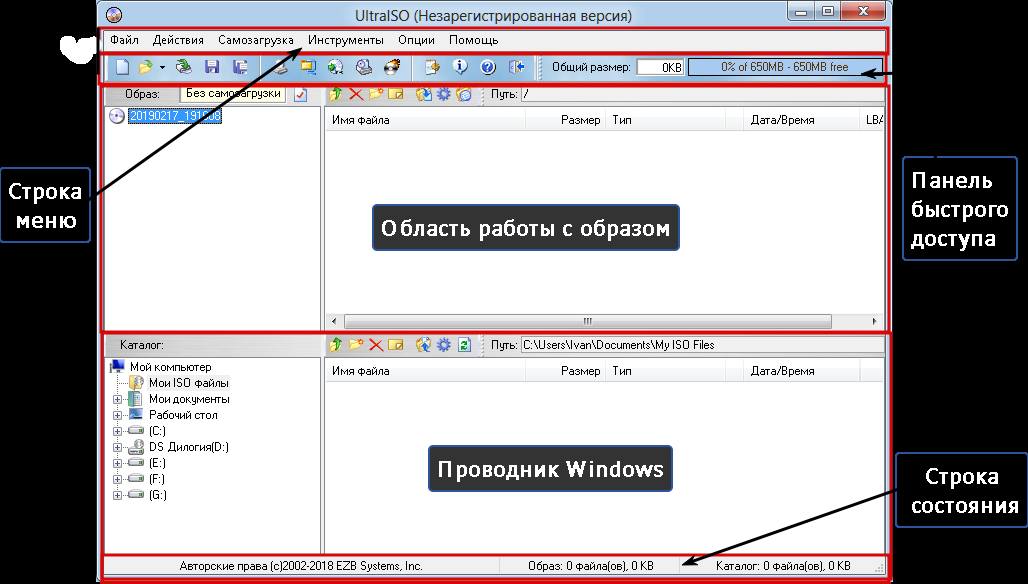Click the Общий размер 0KB field

coord(660,67)
